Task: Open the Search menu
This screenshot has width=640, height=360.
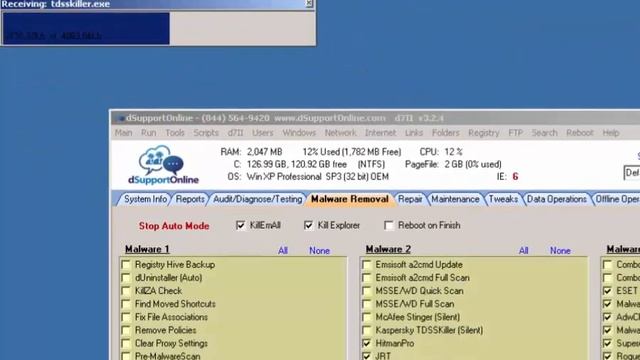Action: point(544,133)
